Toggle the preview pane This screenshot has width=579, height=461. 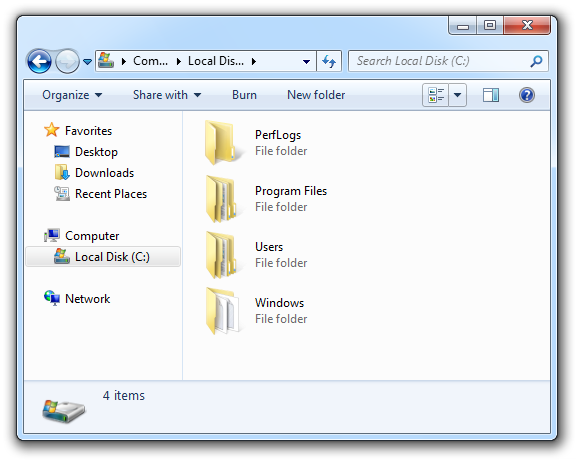(x=491, y=95)
